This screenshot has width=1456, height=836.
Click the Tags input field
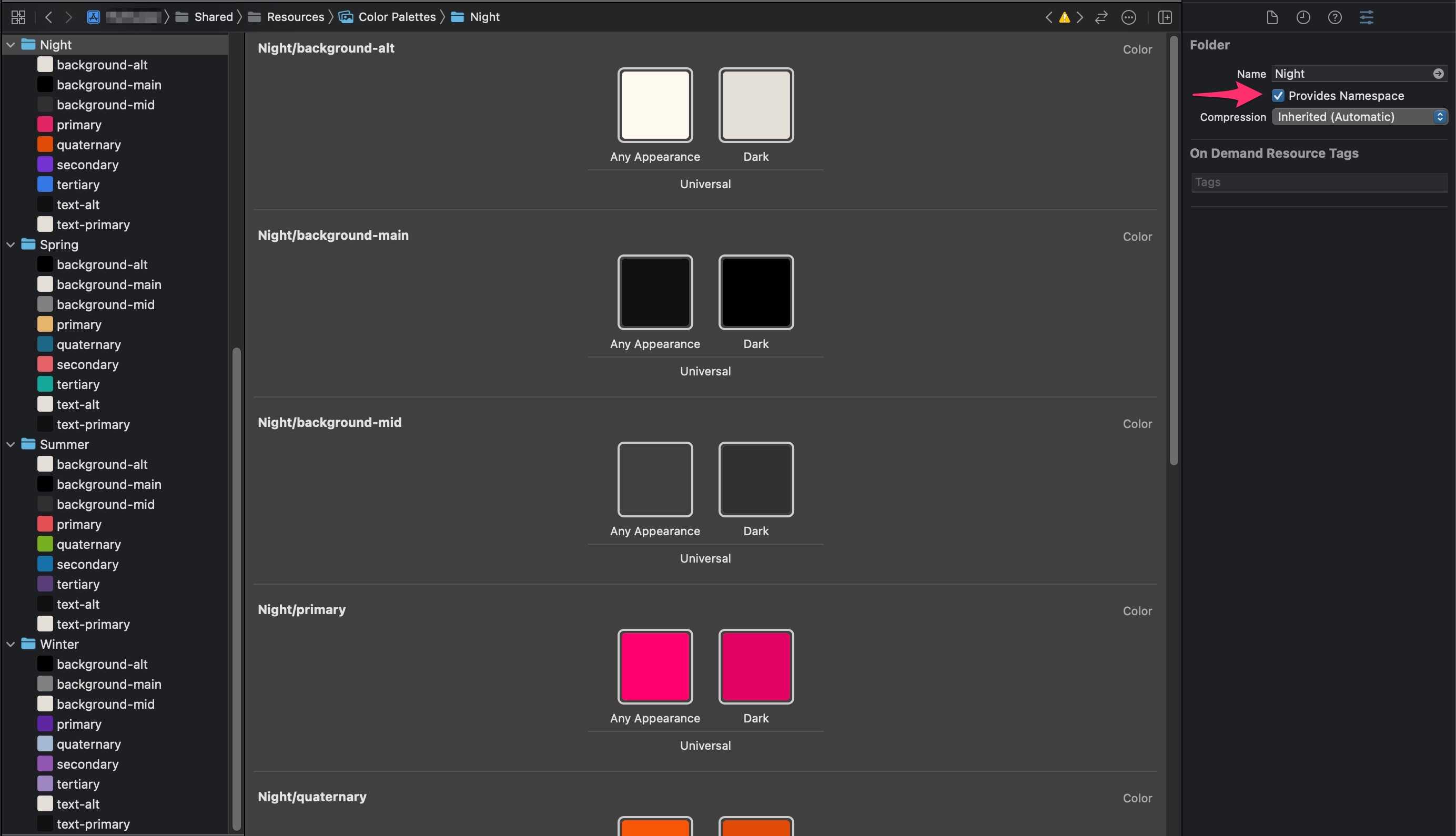1319,182
